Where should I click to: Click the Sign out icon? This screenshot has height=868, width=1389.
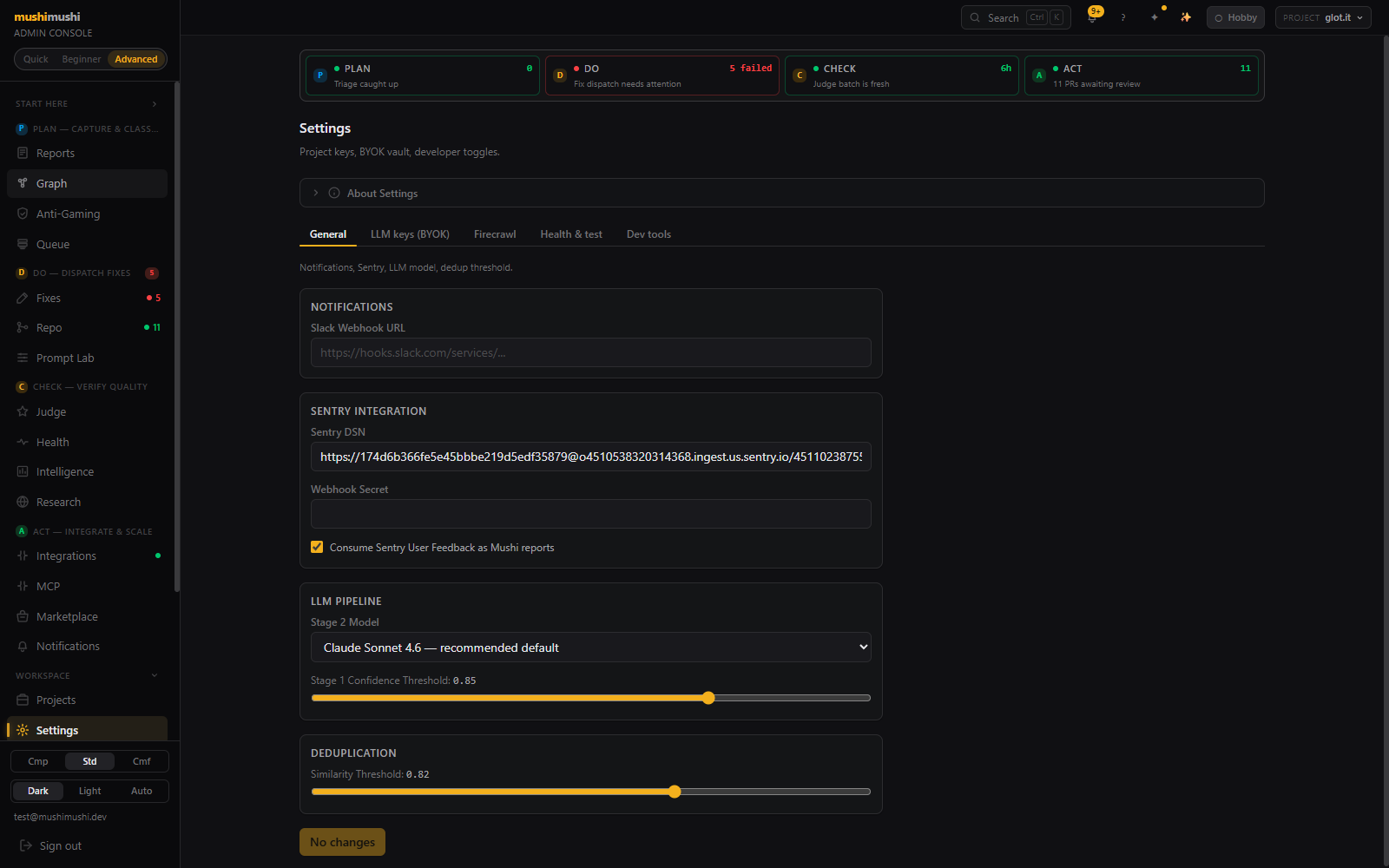26,845
